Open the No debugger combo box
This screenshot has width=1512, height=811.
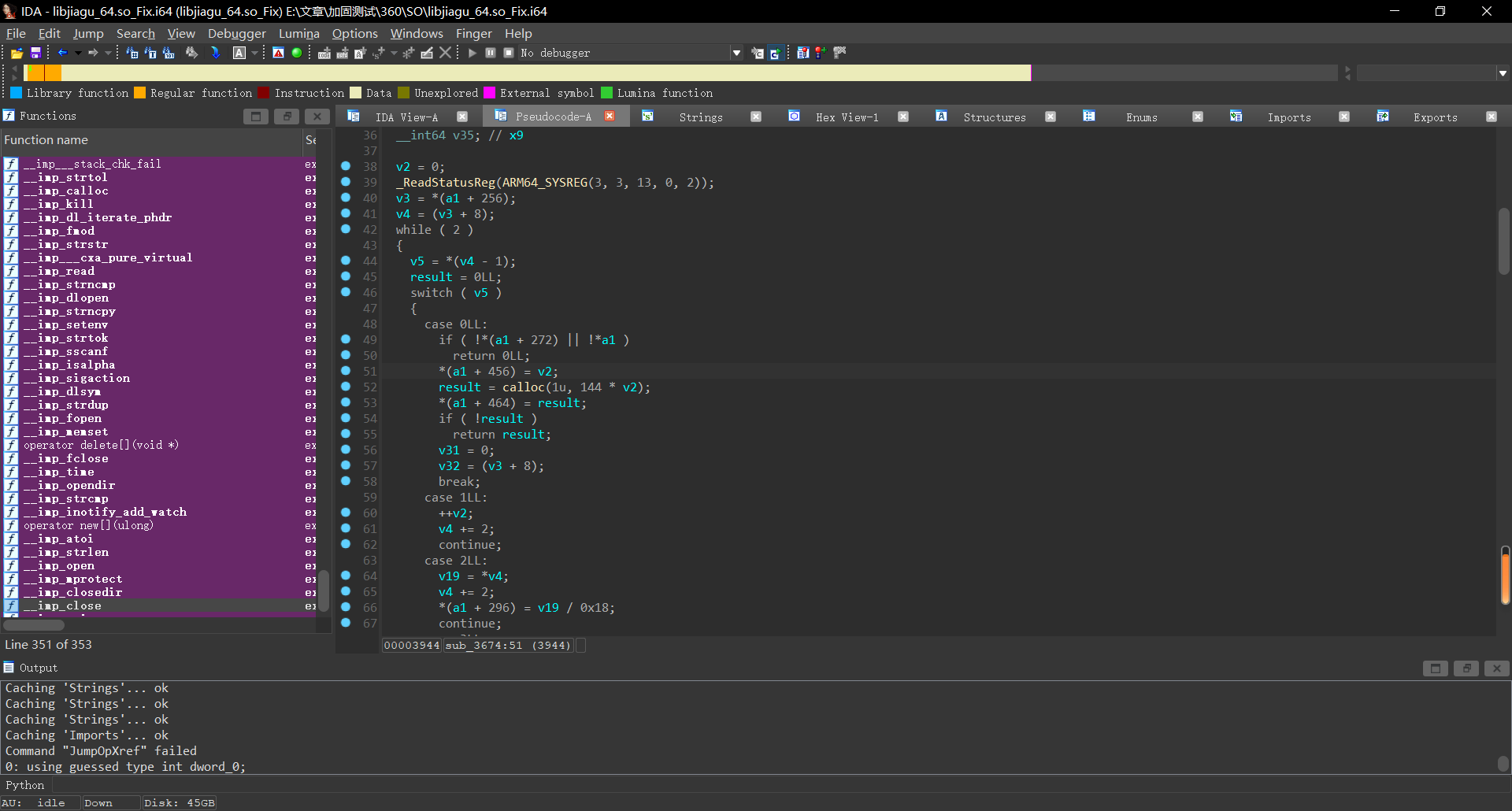(x=630, y=53)
